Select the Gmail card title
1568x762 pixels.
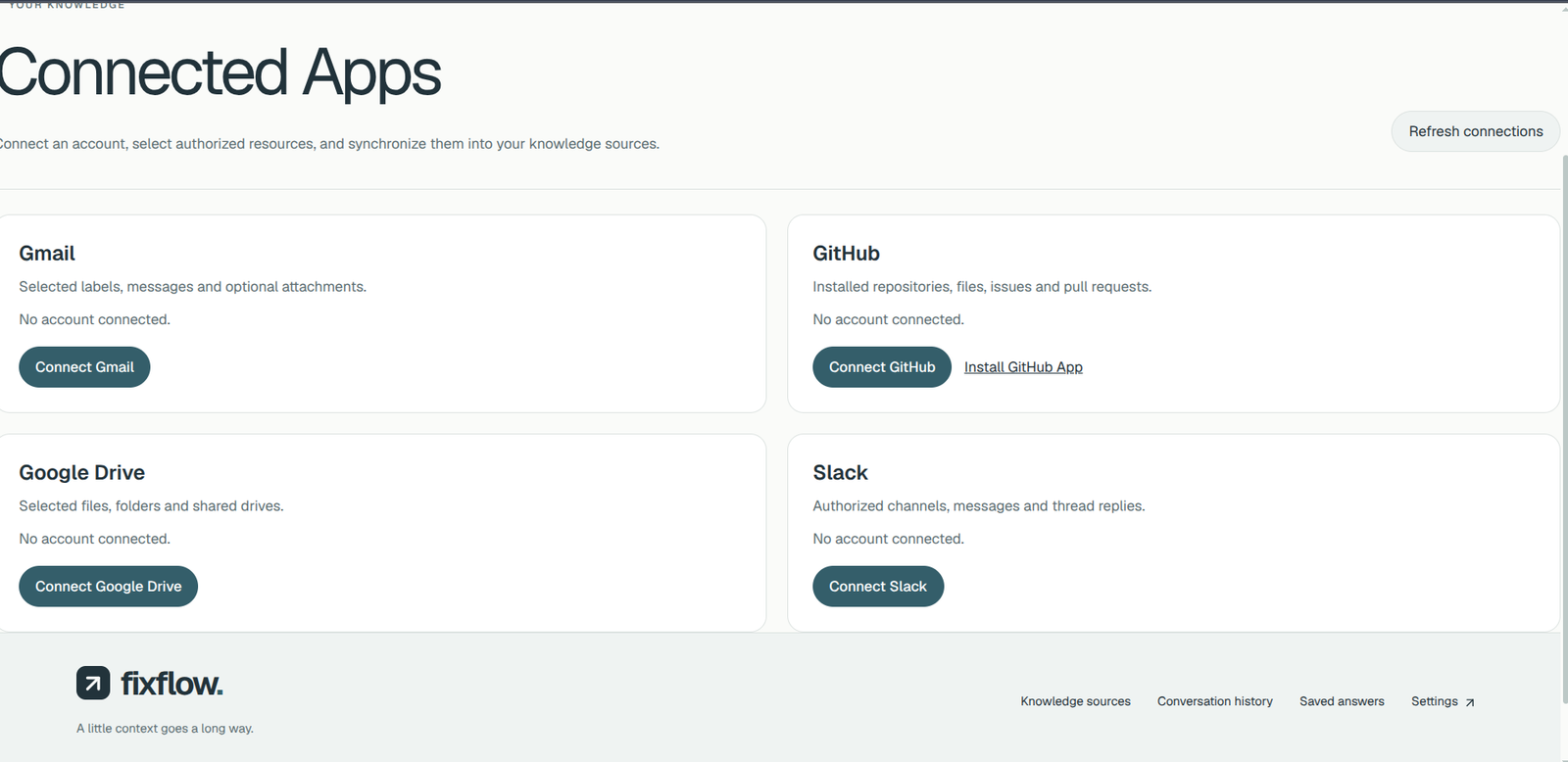pyautogui.click(x=47, y=254)
